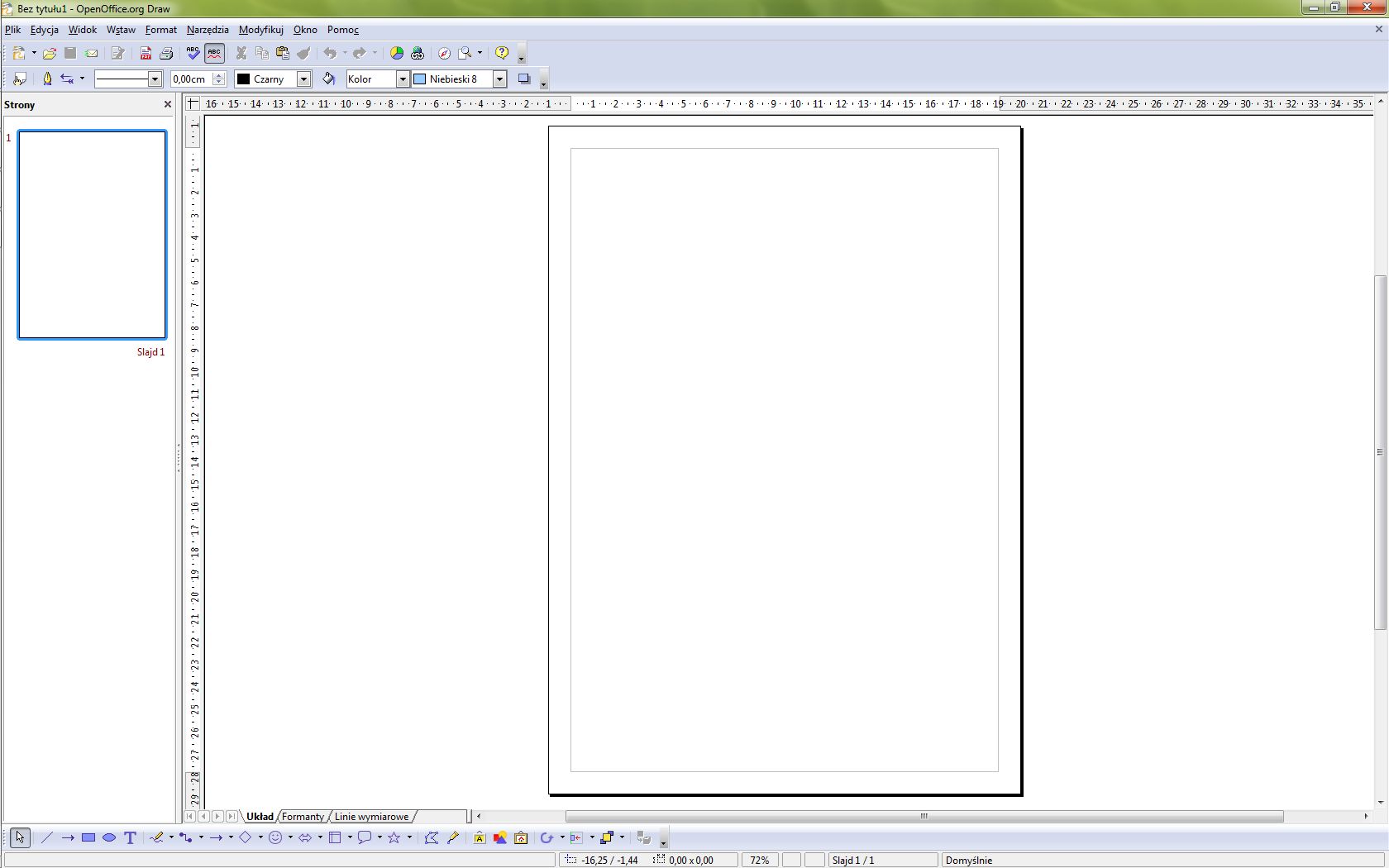Select the Slajd 1 page thumbnail

pyautogui.click(x=92, y=235)
